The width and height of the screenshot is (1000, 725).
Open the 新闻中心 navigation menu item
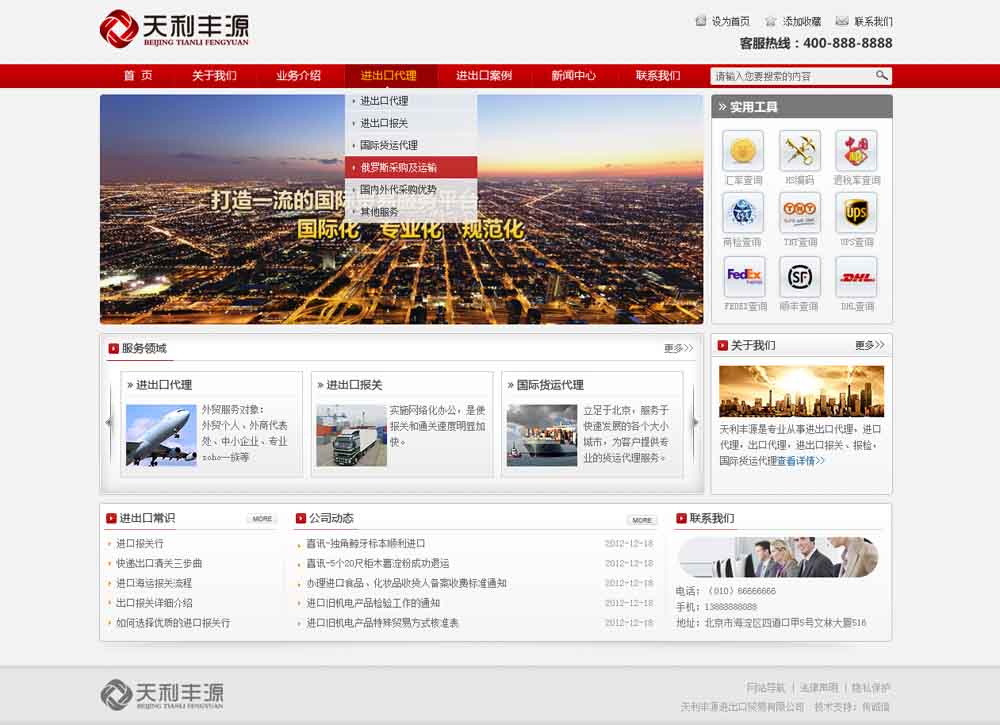[573, 76]
